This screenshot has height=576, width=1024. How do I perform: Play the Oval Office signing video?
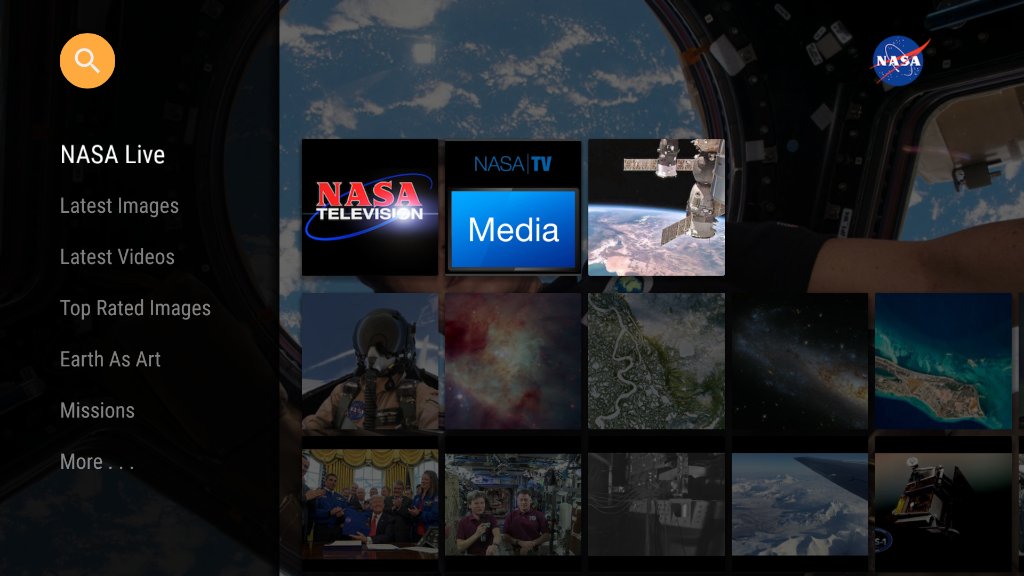click(x=370, y=504)
